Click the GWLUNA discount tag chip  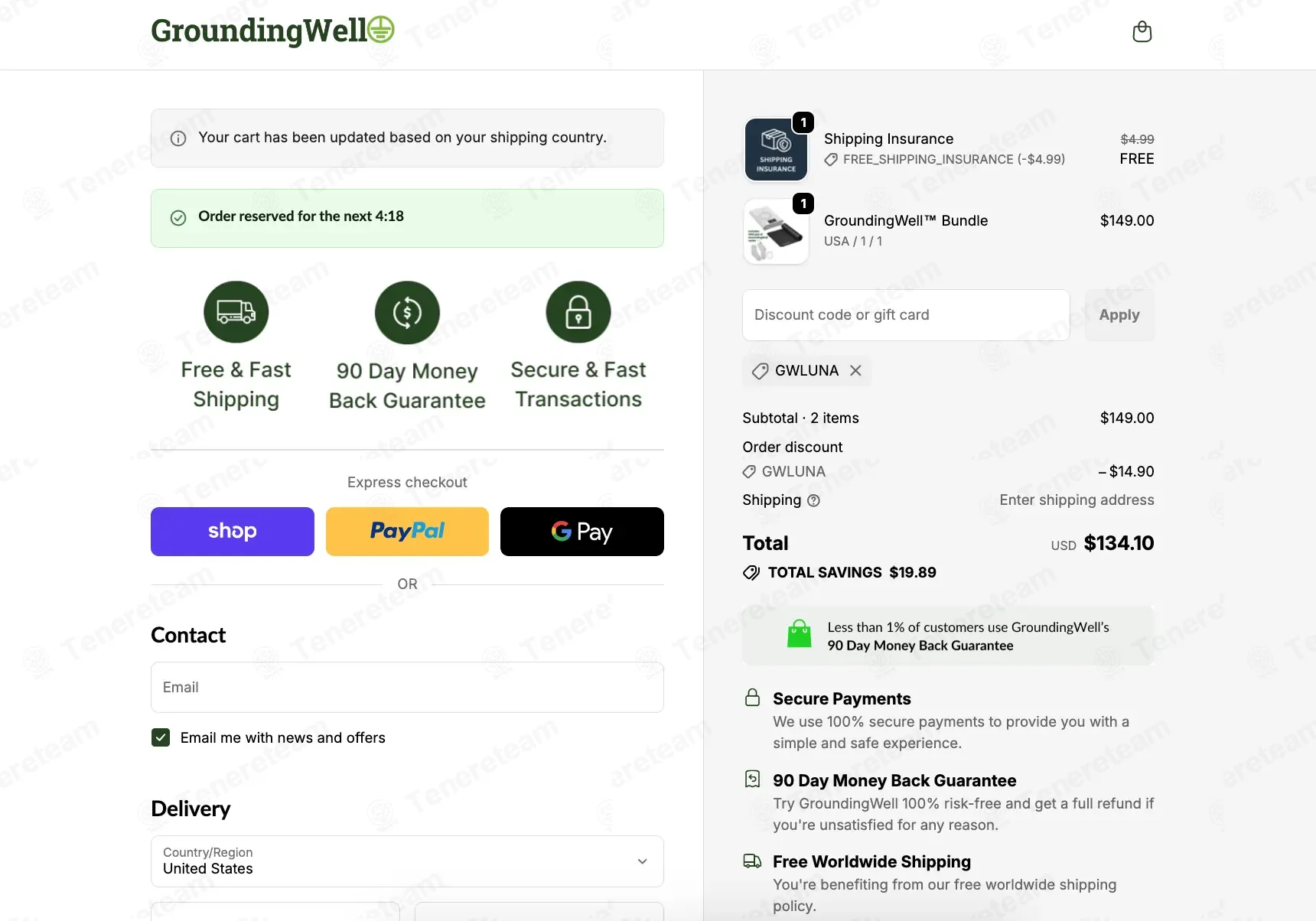pos(796,371)
